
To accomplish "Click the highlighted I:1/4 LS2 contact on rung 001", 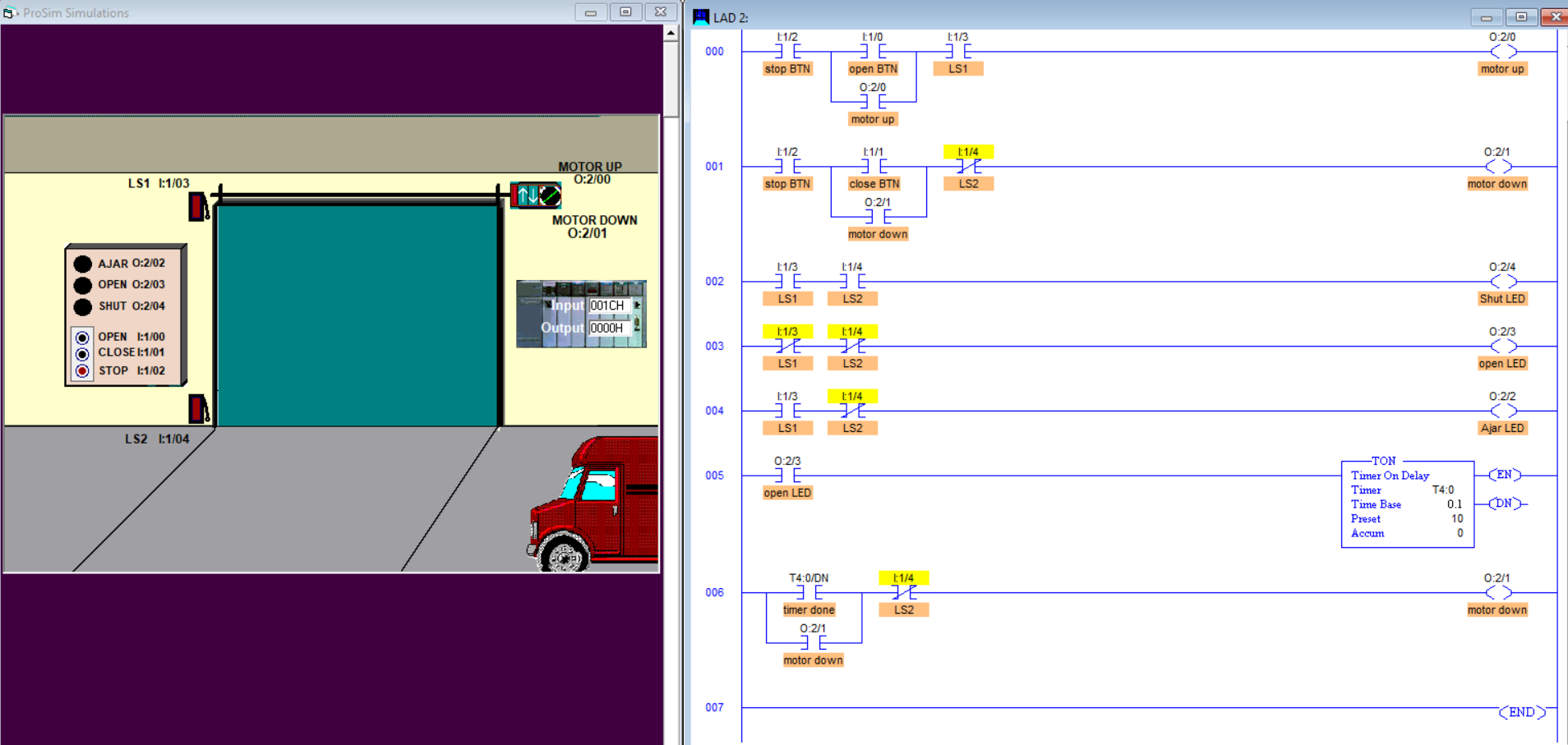I will (x=970, y=165).
